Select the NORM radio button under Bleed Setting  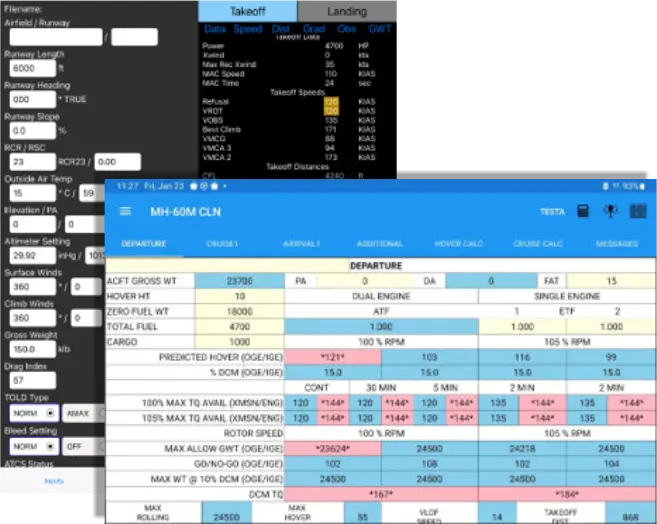point(34,447)
